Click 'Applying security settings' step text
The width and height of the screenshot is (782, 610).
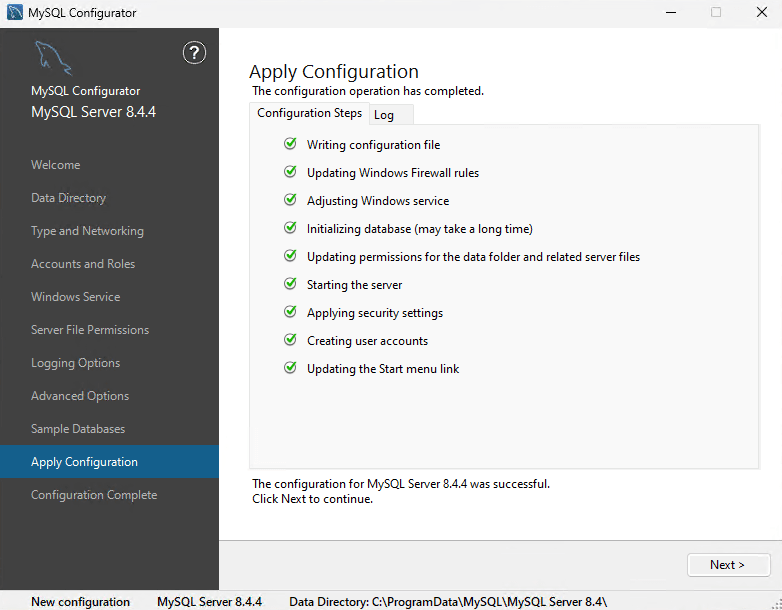click(x=375, y=313)
